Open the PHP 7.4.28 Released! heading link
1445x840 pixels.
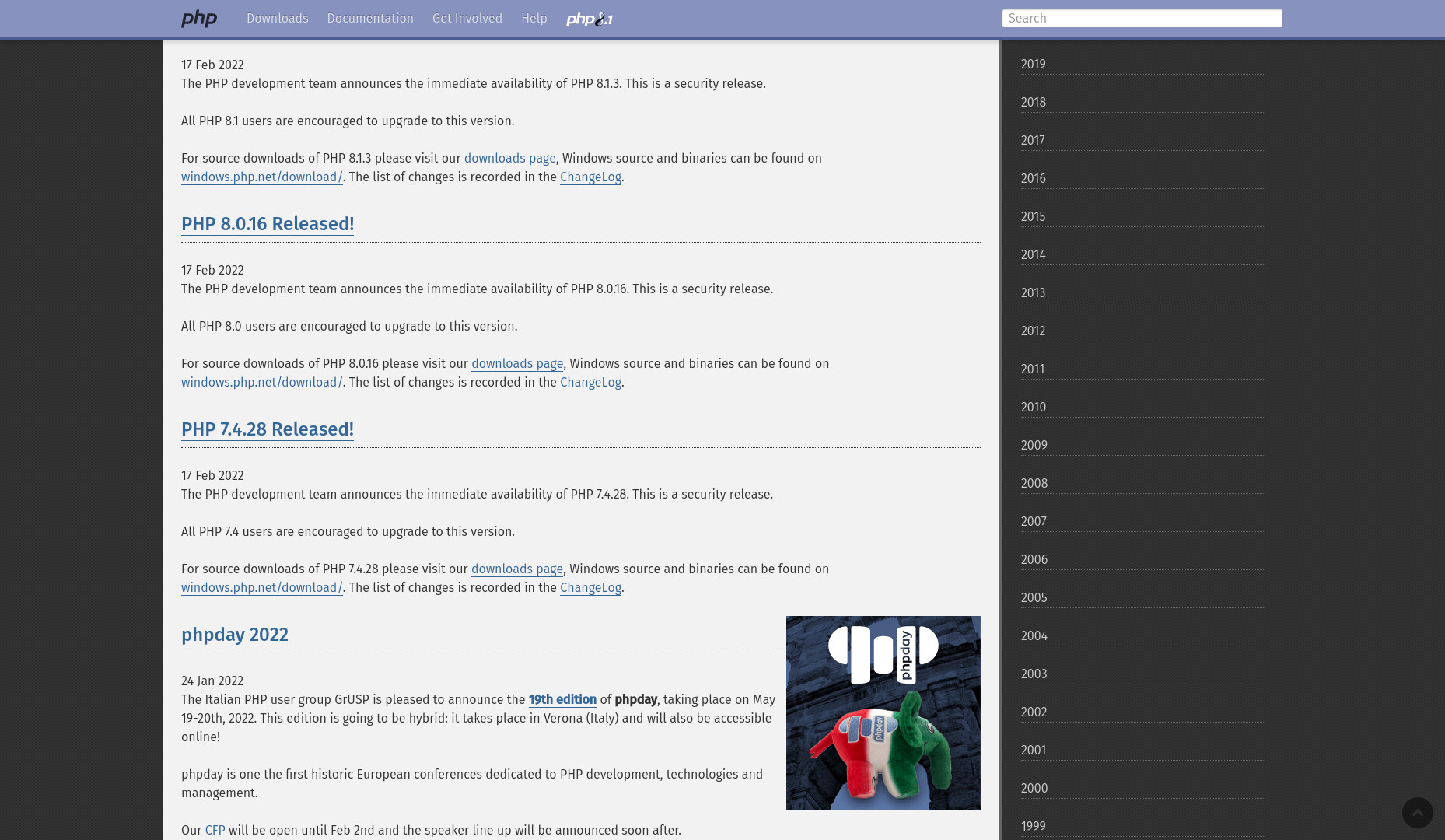[268, 429]
